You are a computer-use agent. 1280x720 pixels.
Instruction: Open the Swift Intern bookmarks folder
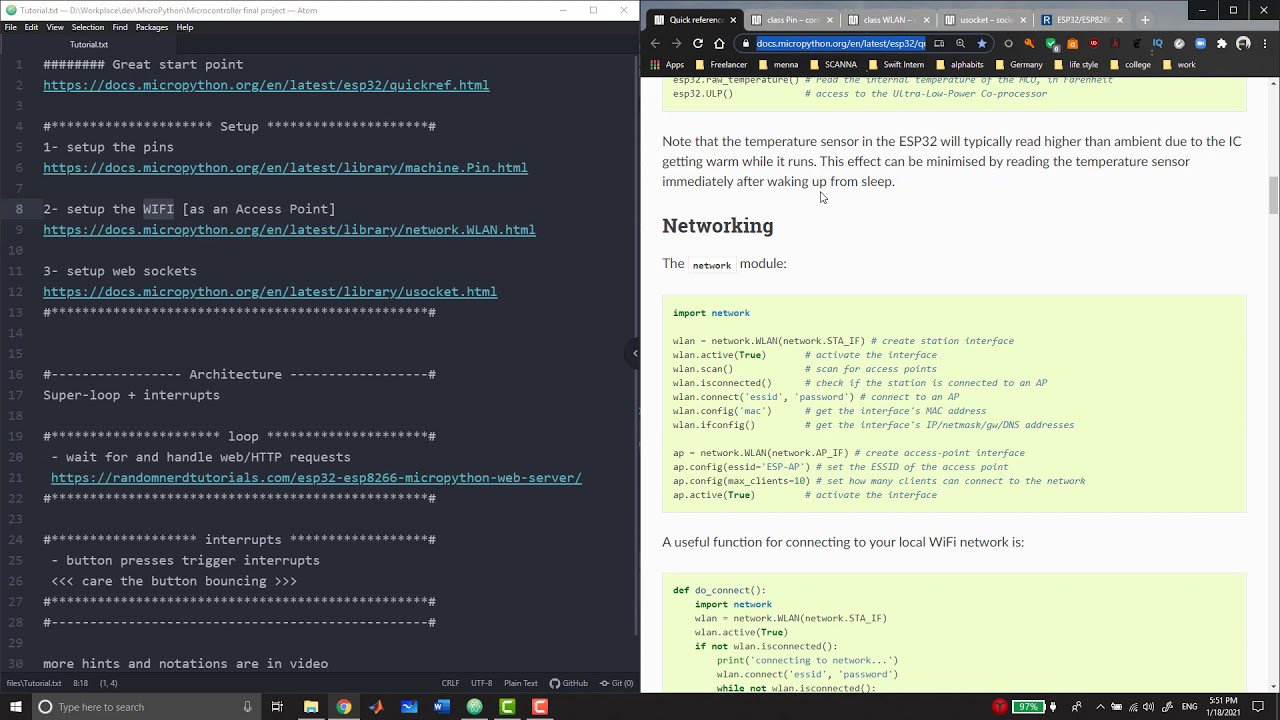coord(896,64)
